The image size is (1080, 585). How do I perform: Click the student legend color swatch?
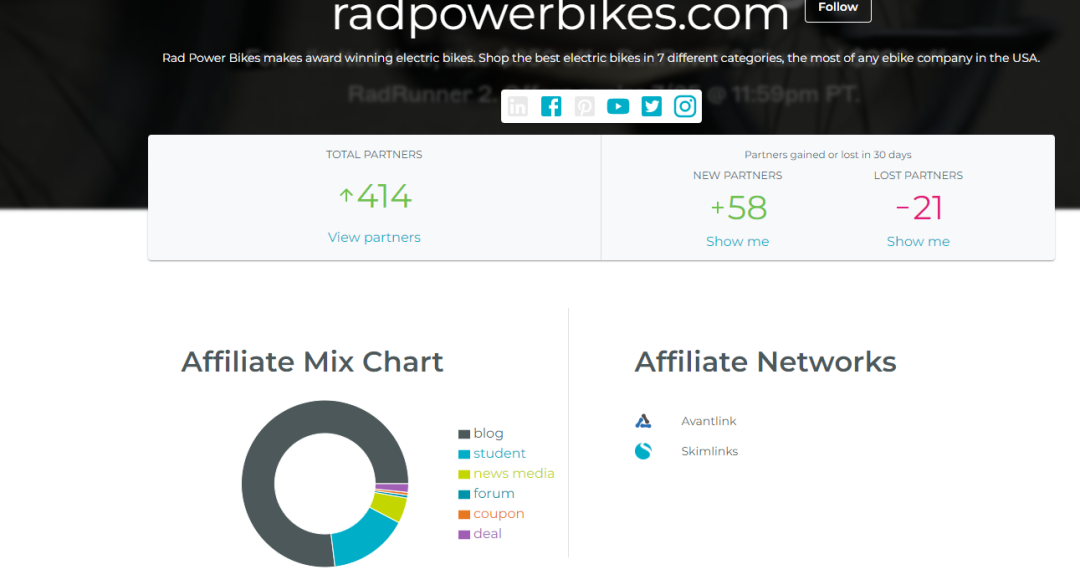(x=464, y=454)
